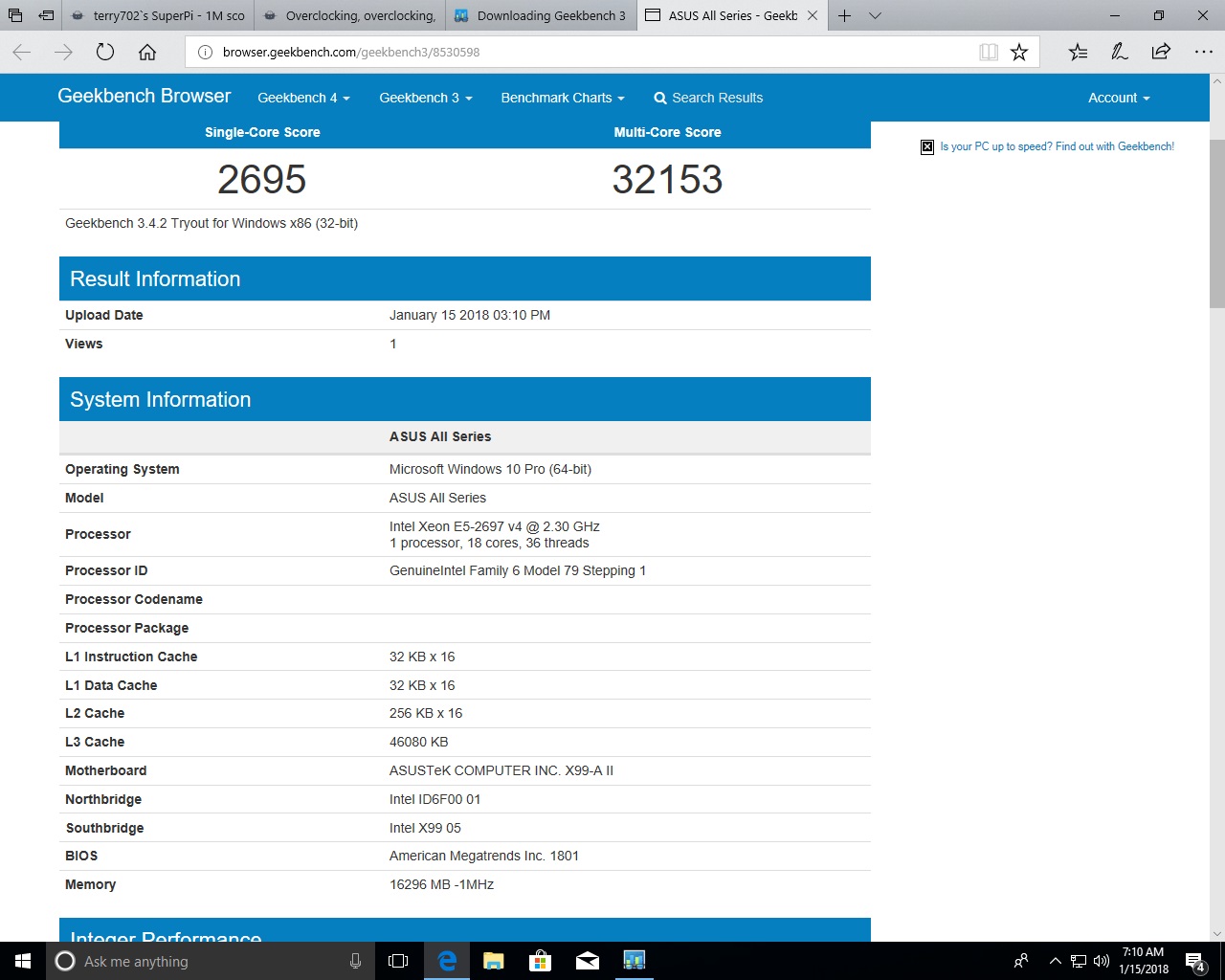The height and width of the screenshot is (980, 1225).
Task: Click '46080 KB' L3 cache value
Action: tap(418, 742)
